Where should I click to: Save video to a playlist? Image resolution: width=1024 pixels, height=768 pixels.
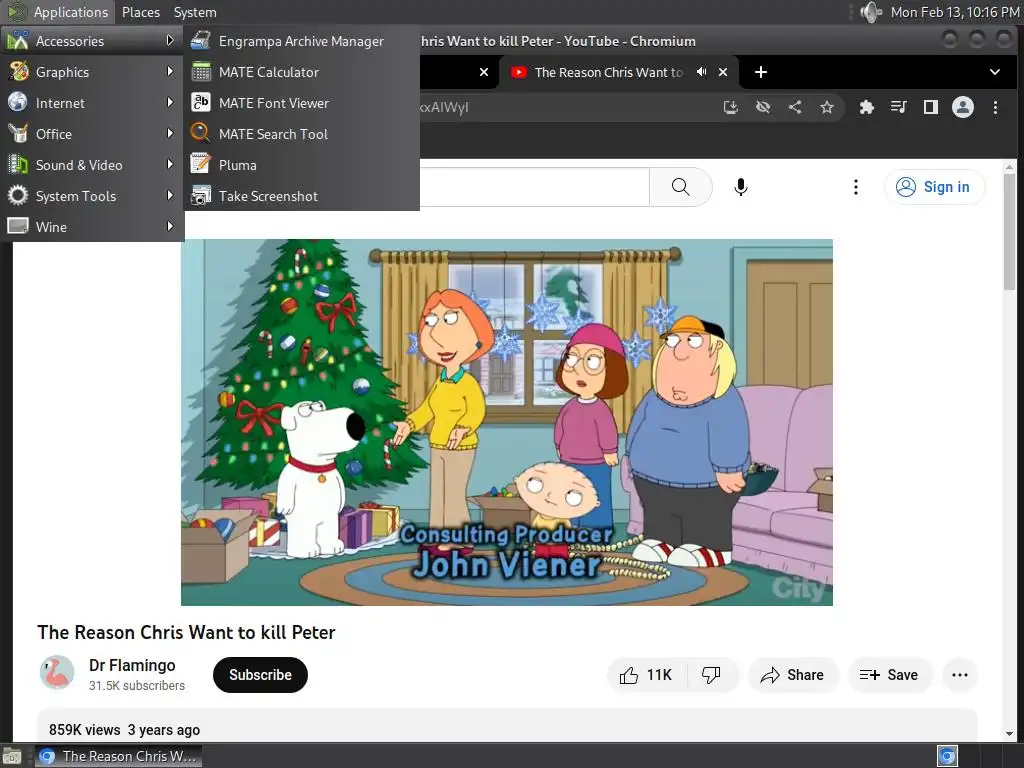(x=889, y=675)
